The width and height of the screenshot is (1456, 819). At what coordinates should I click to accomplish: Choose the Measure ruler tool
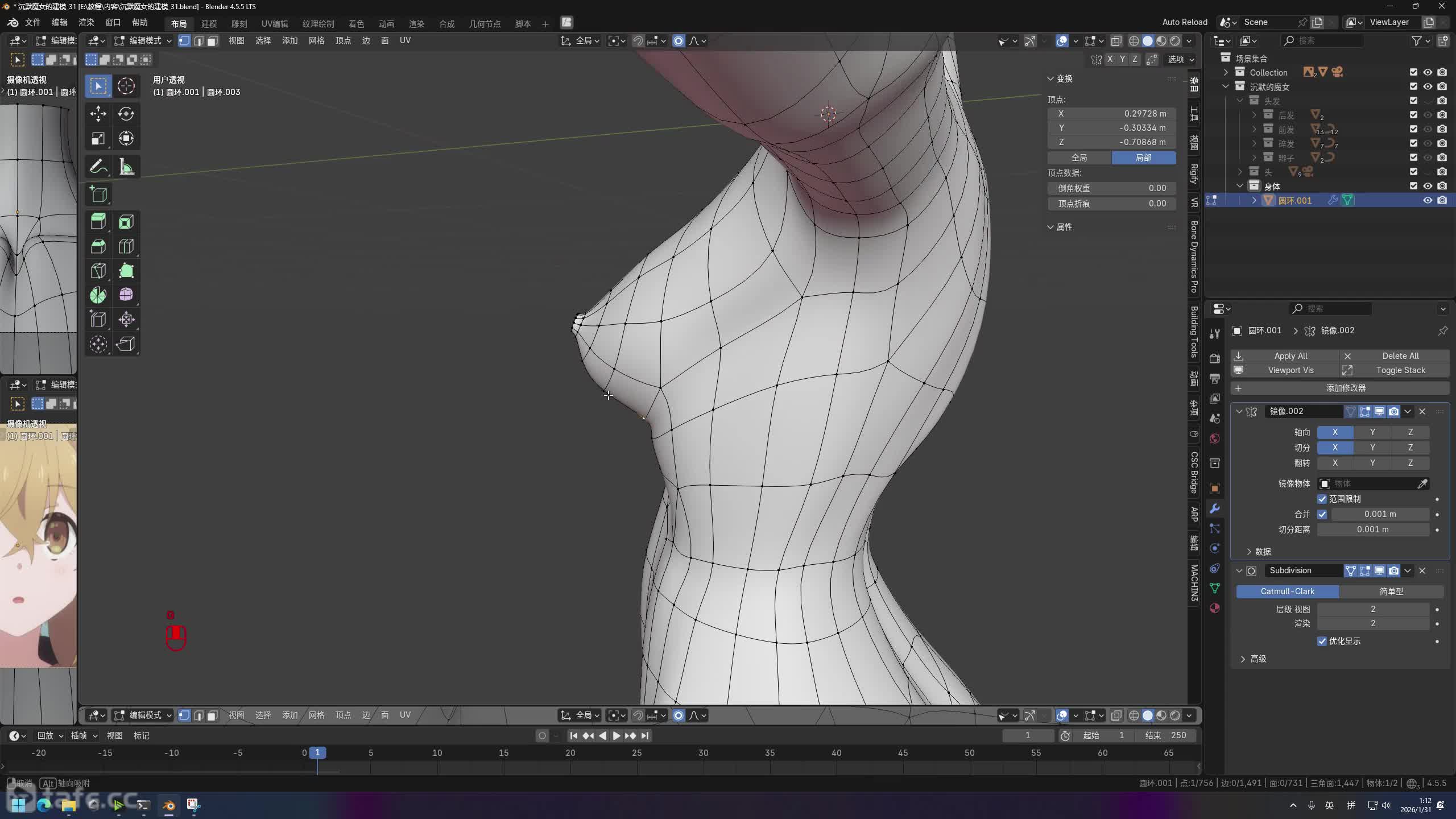(126, 167)
